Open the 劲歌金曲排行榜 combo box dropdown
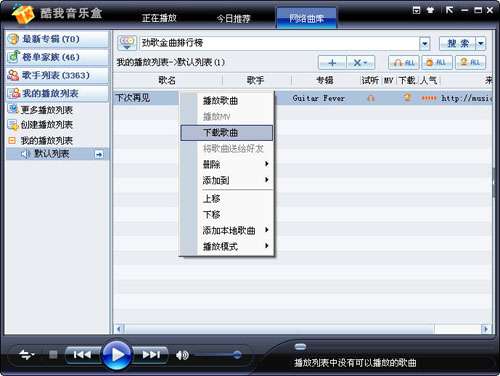This screenshot has width=500, height=376. [424, 43]
